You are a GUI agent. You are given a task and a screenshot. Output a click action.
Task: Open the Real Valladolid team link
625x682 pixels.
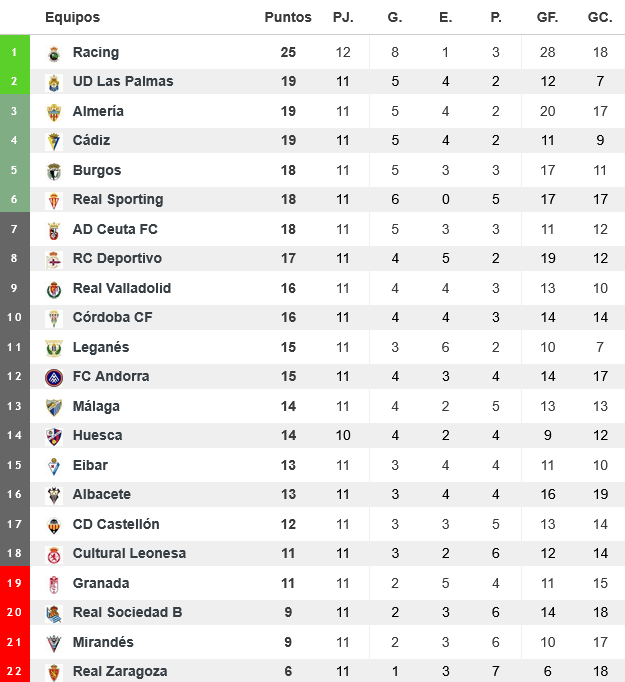pos(122,288)
